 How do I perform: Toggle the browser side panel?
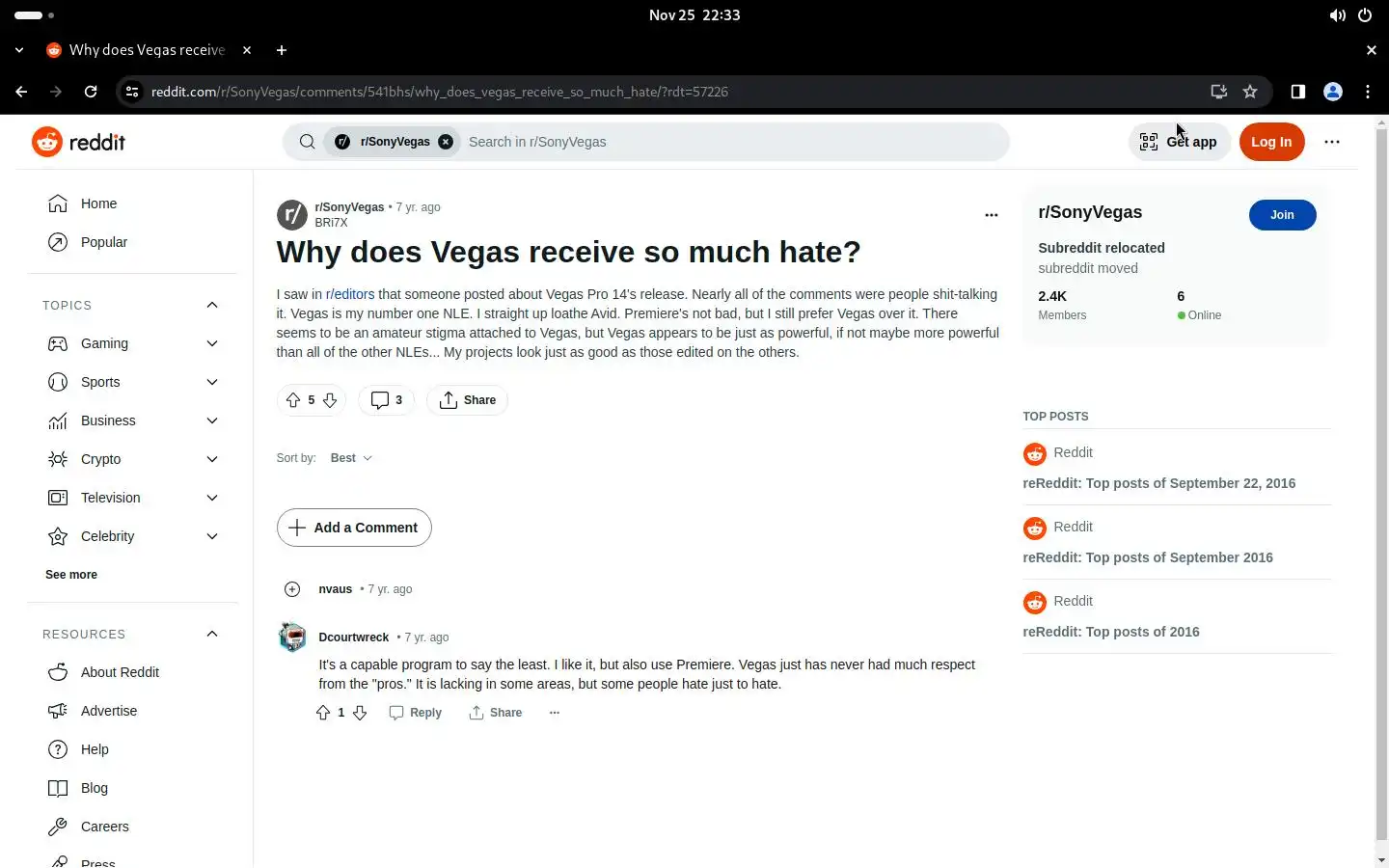coord(1298,92)
